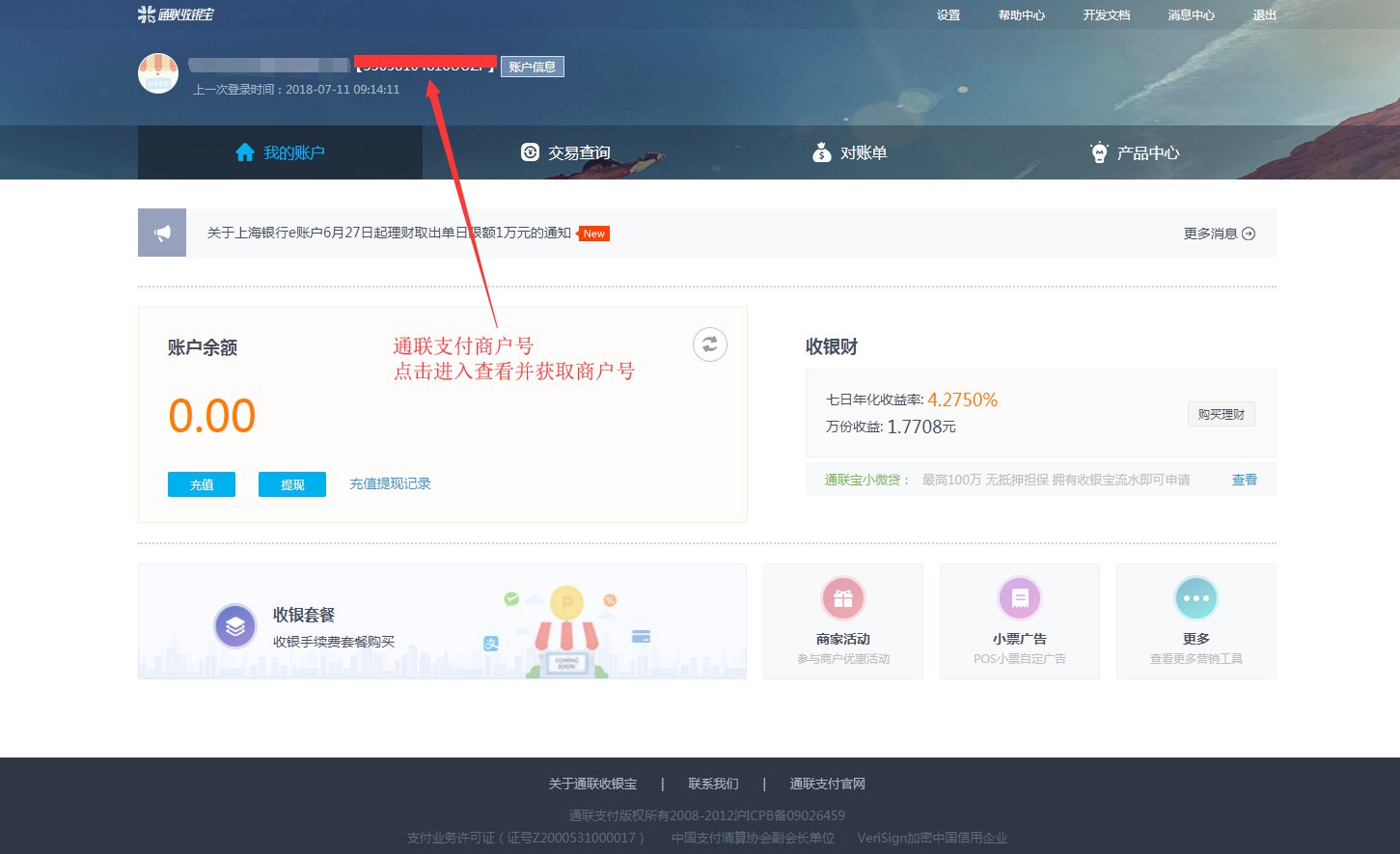Click 收银手续费套餐购买 text
The image size is (1400, 854).
334,642
